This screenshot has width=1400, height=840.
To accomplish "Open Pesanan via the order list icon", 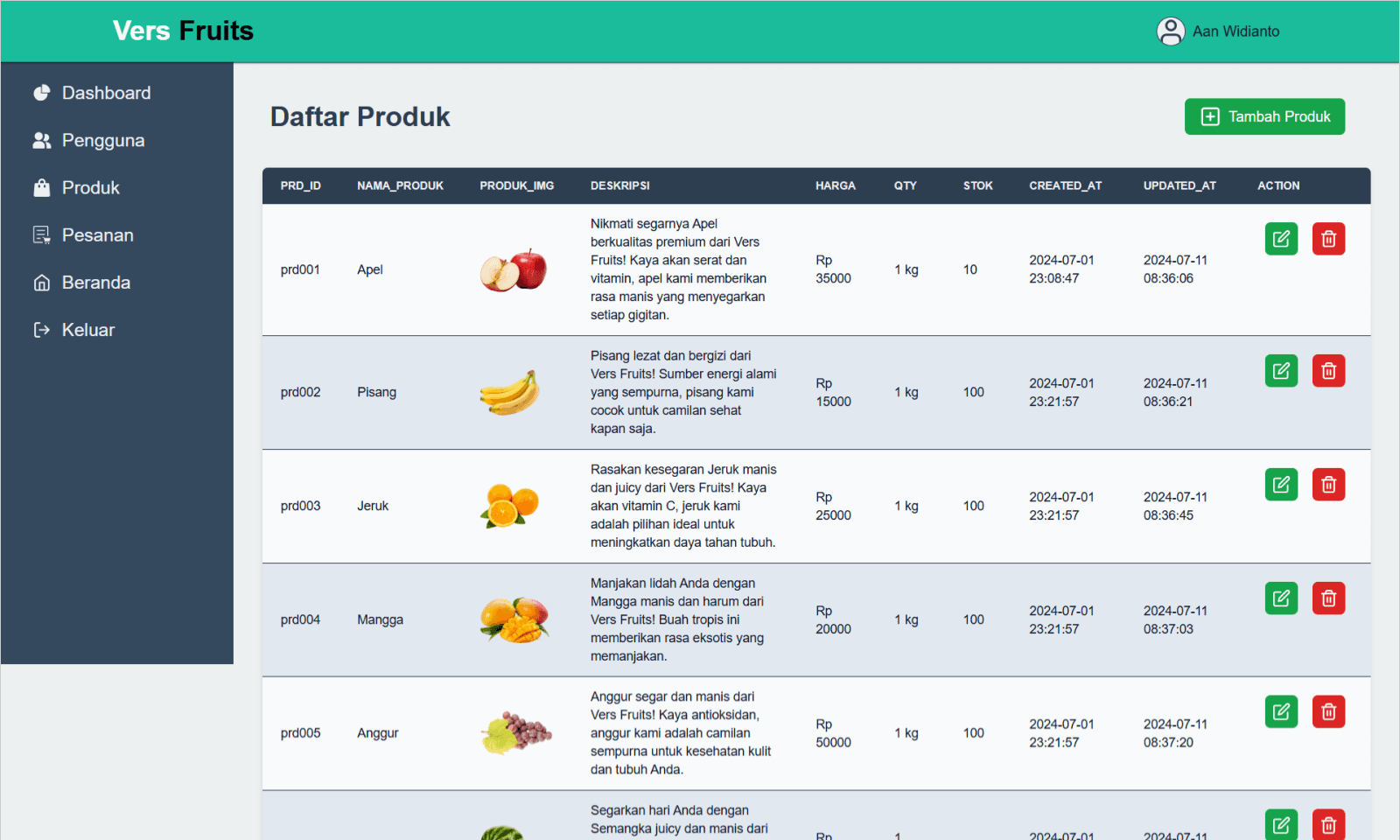I will (x=42, y=234).
